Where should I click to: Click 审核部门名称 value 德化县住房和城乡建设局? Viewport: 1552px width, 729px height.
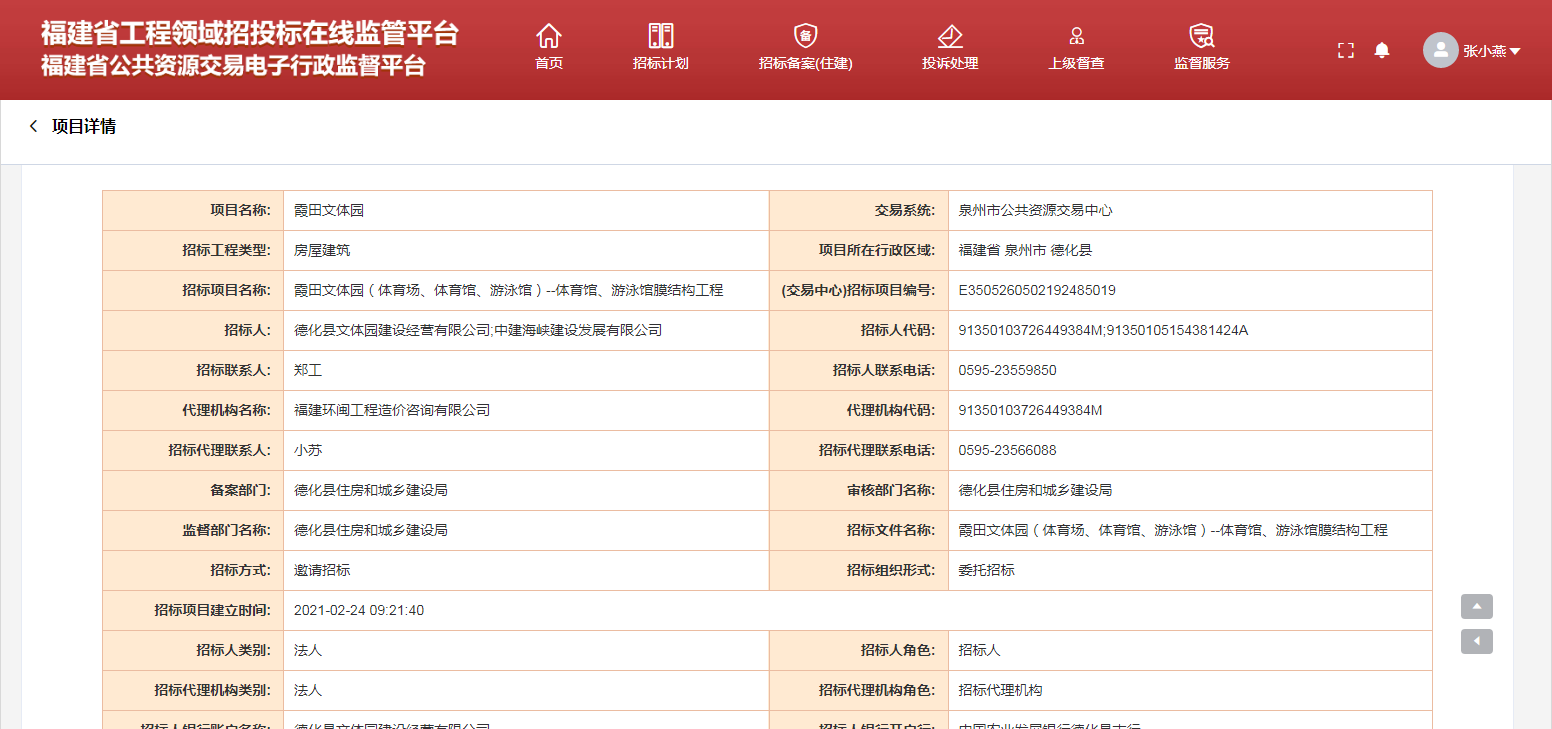[x=1035, y=490]
